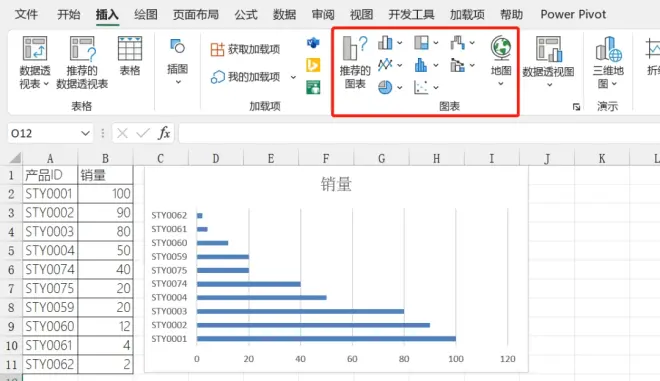
Task: Expand hierarchy chart dropdown arrow
Action: 436,43
